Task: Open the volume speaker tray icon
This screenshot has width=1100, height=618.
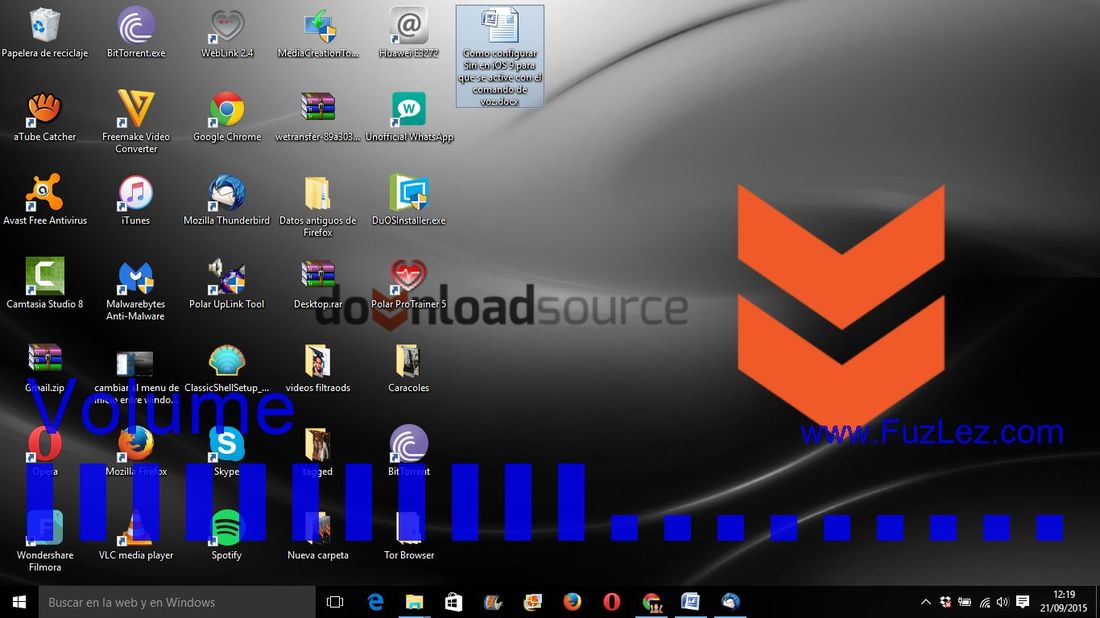Action: (x=1002, y=602)
